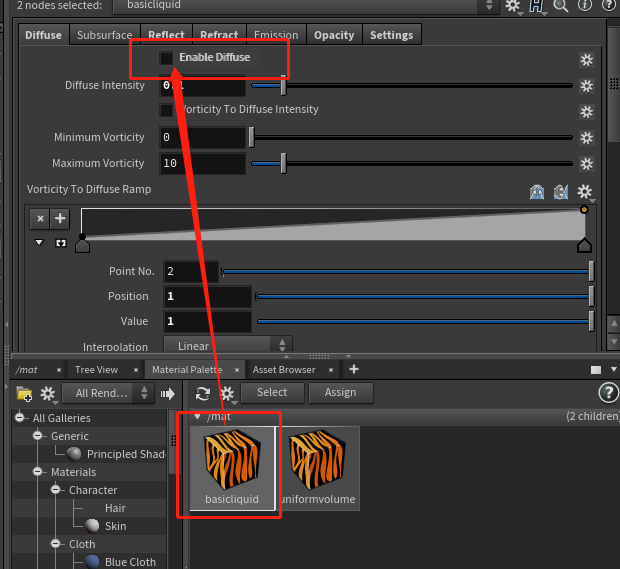Click the Select button
The width and height of the screenshot is (620, 569).
272,393
